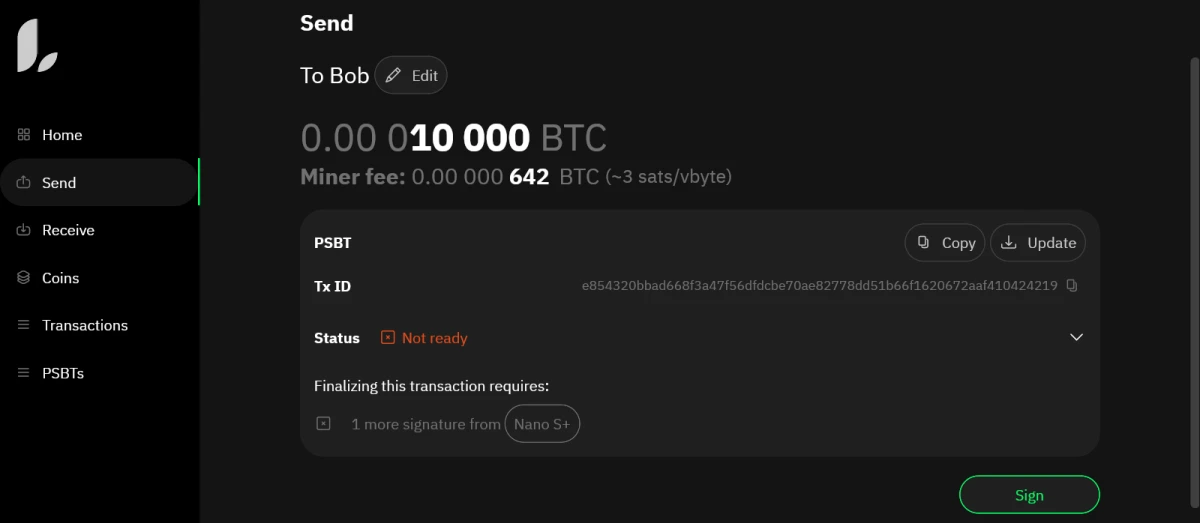Open the PSBTs section
1200x523 pixels.
(x=63, y=373)
